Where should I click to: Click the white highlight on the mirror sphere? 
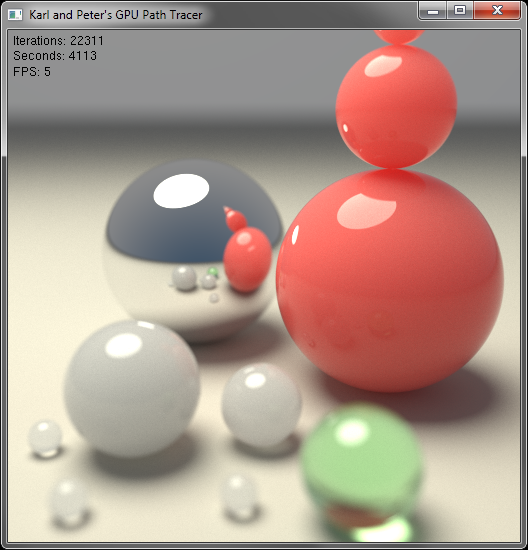click(181, 191)
